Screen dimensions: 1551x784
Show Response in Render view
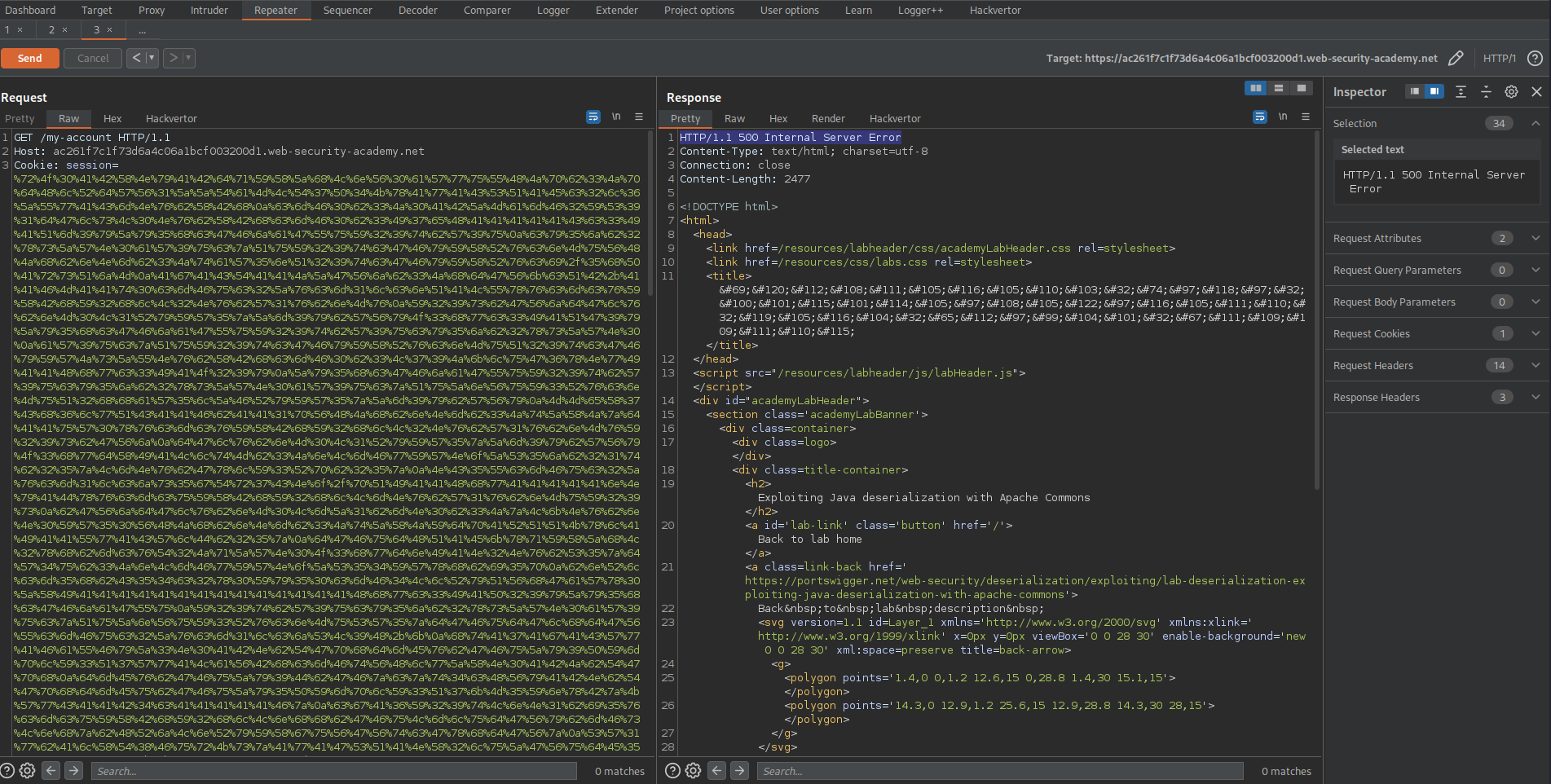828,118
